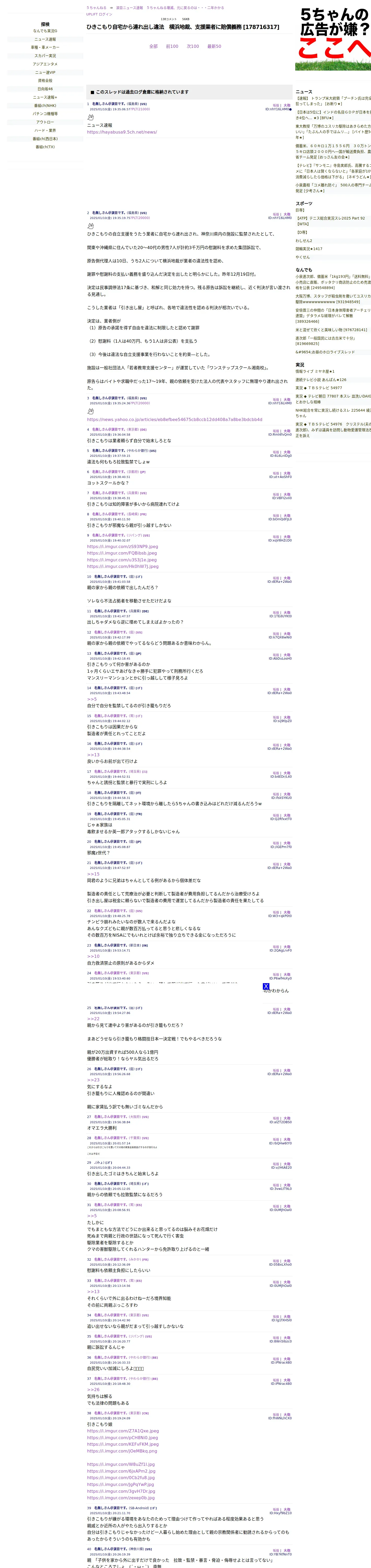This screenshot has height=1568, width=371.
Task: Open 番組ch(TX) in the sidebar
Action: 45,147
